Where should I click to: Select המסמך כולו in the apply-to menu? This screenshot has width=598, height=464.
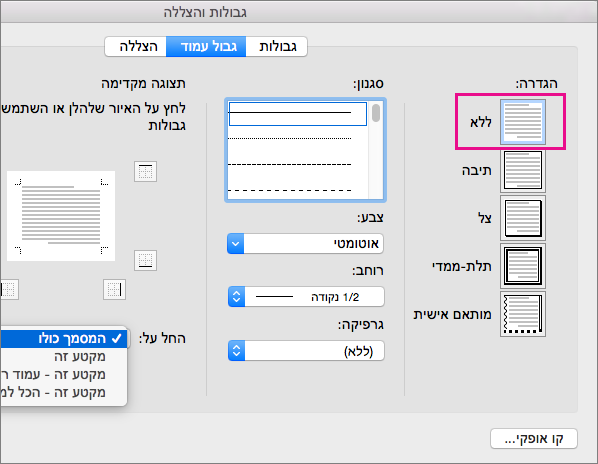[63, 339]
